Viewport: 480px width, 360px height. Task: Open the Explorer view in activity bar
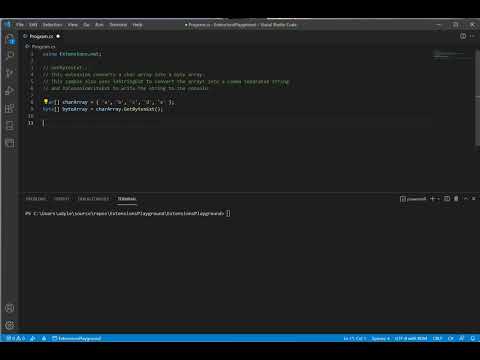click(x=10, y=39)
